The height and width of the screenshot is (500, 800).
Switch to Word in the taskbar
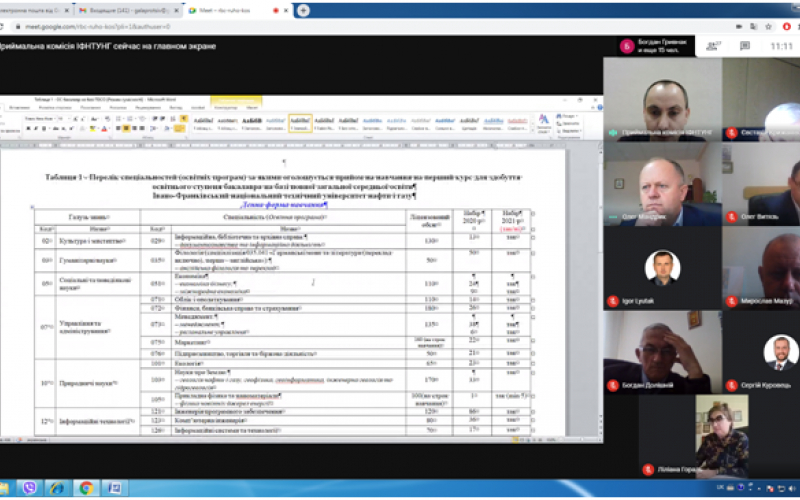(x=114, y=488)
